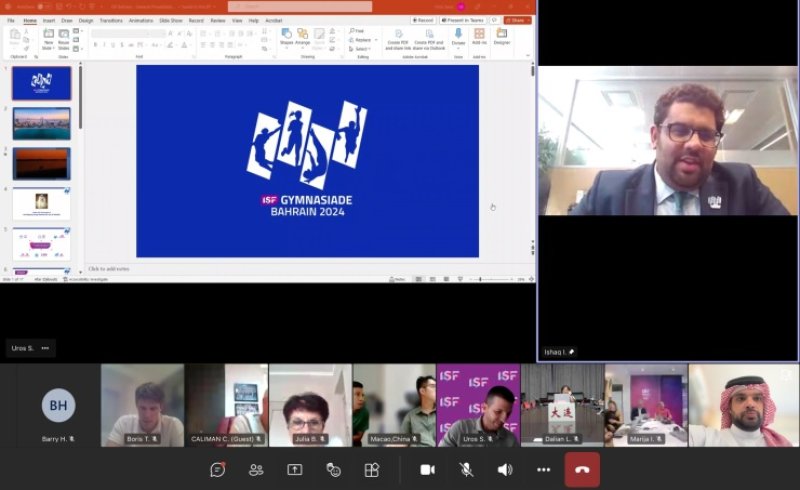Open the font name combo box

point(120,33)
